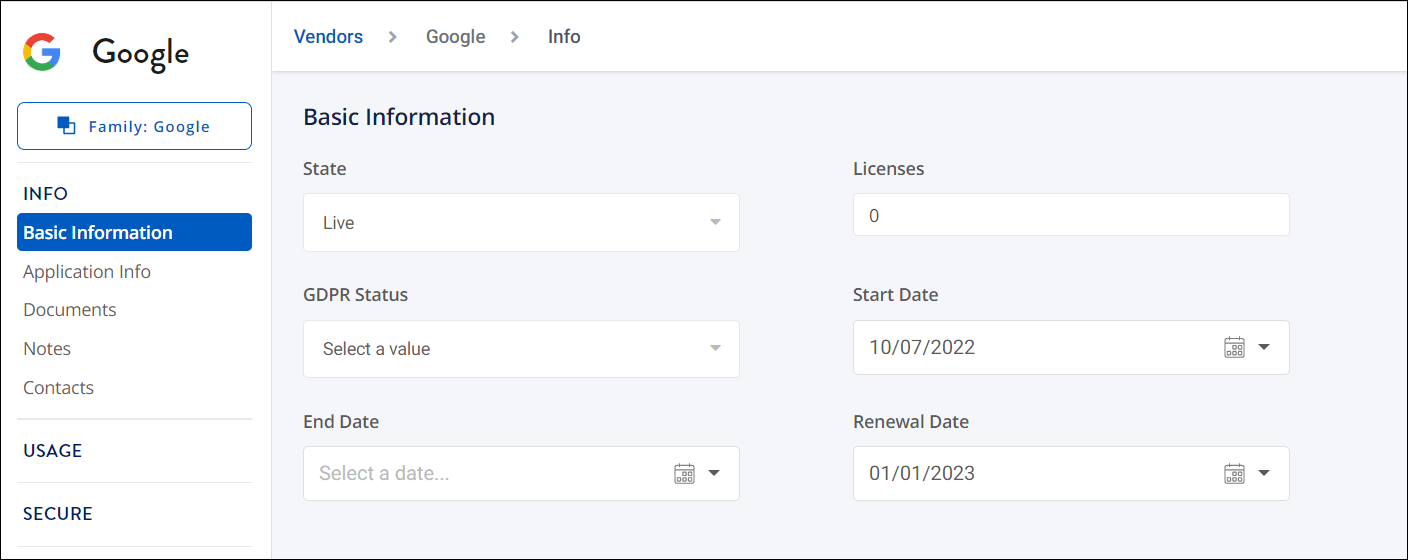Click the Family: Google button

(134, 126)
